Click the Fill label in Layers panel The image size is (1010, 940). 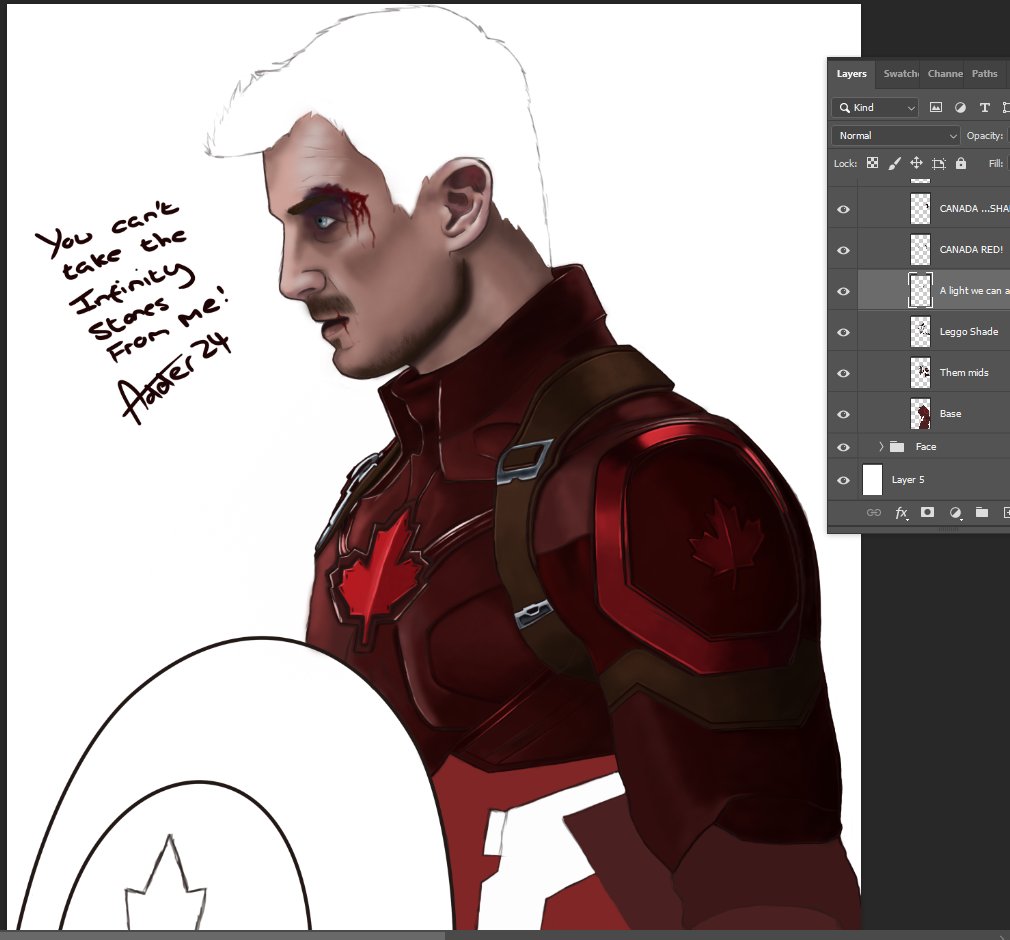[996, 164]
